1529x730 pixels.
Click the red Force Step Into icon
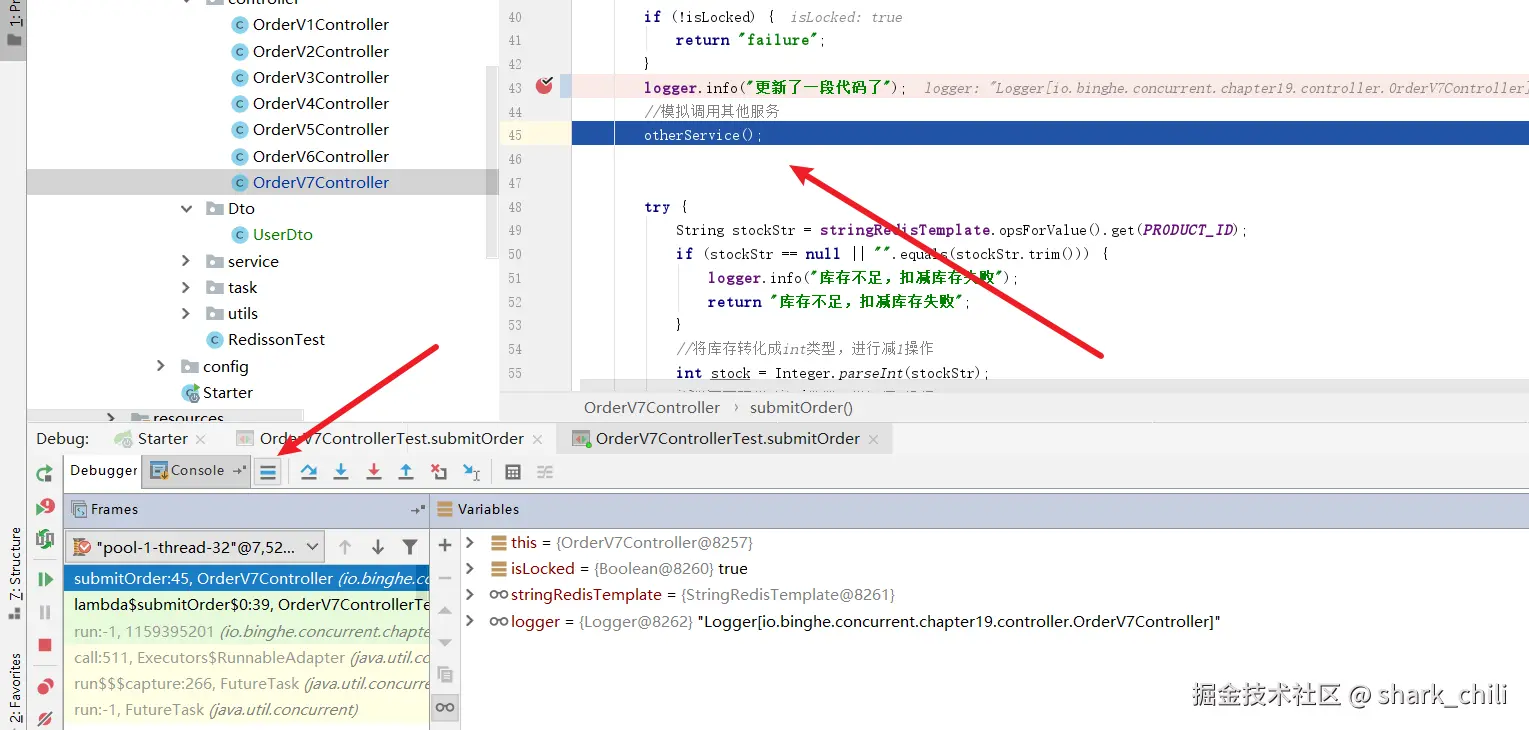(x=374, y=472)
